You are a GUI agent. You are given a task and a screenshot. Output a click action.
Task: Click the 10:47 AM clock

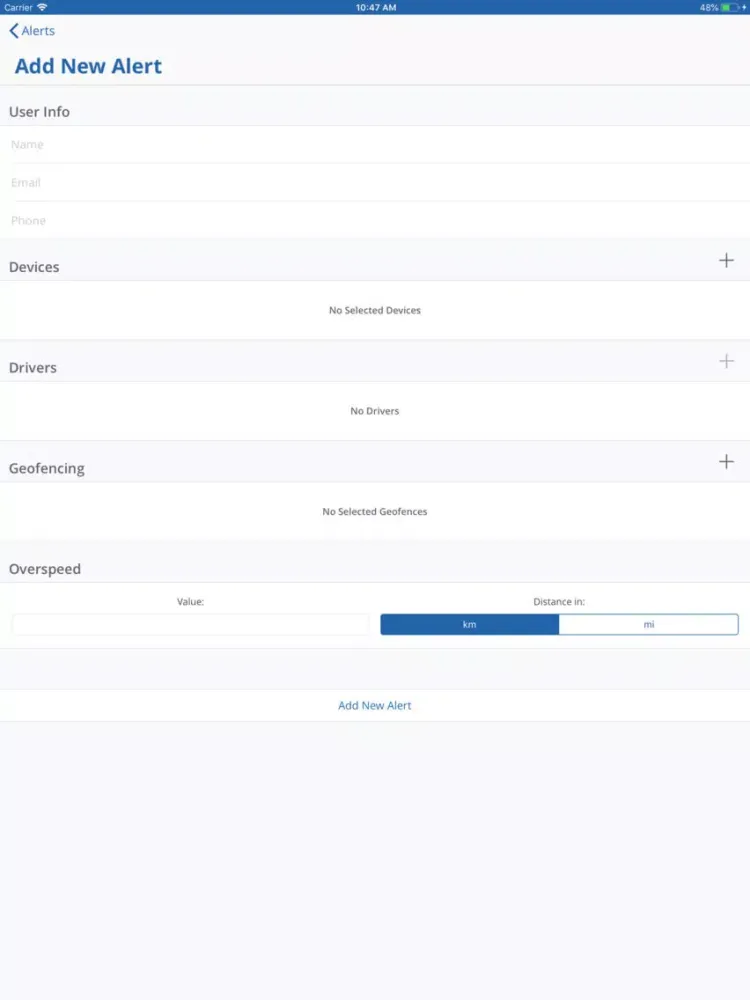coord(376,8)
